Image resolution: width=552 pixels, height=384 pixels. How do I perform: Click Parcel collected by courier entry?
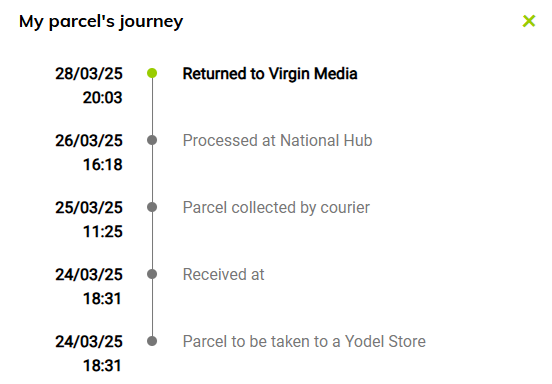276,208
